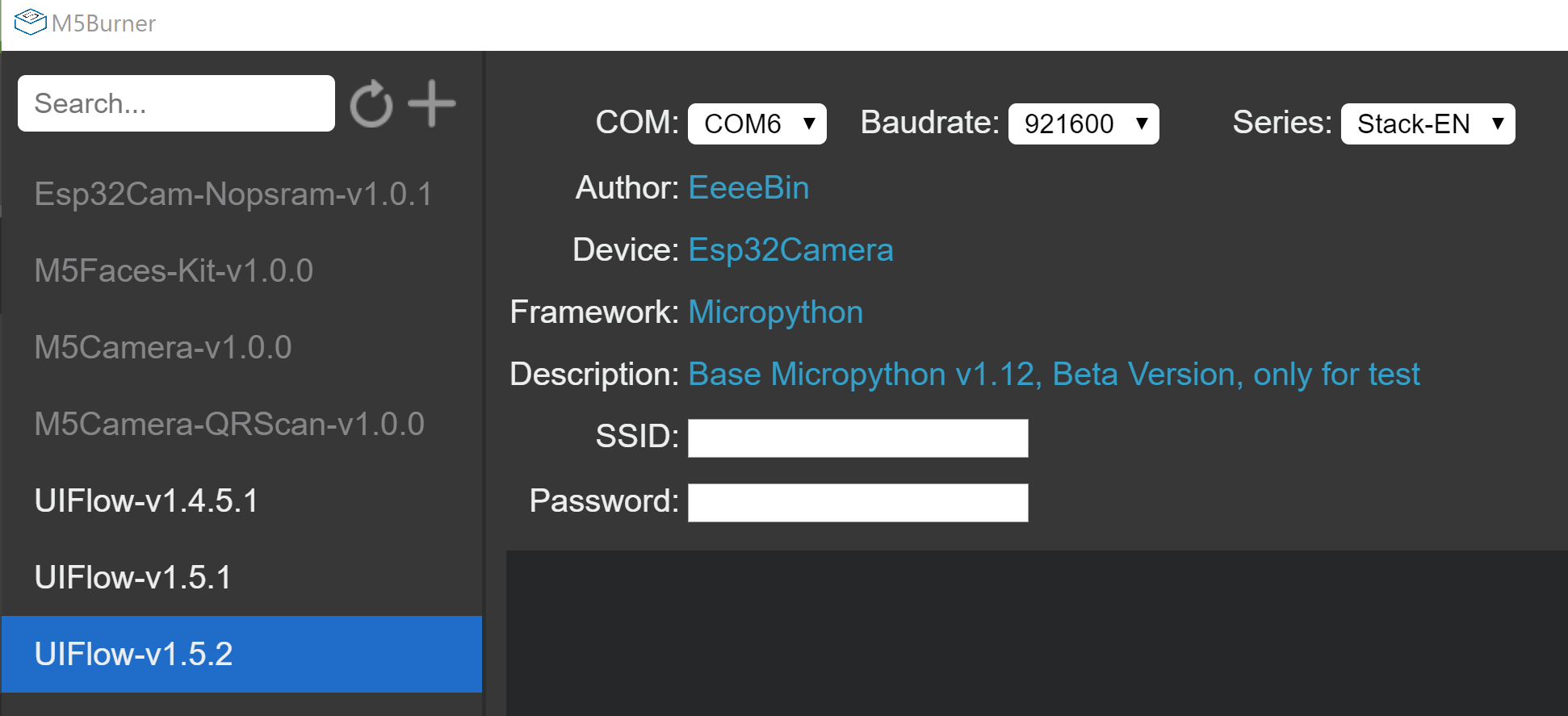This screenshot has height=716, width=1568.
Task: Select the highlighted UIFlow-v1.5.2 entry
Action: [x=241, y=654]
